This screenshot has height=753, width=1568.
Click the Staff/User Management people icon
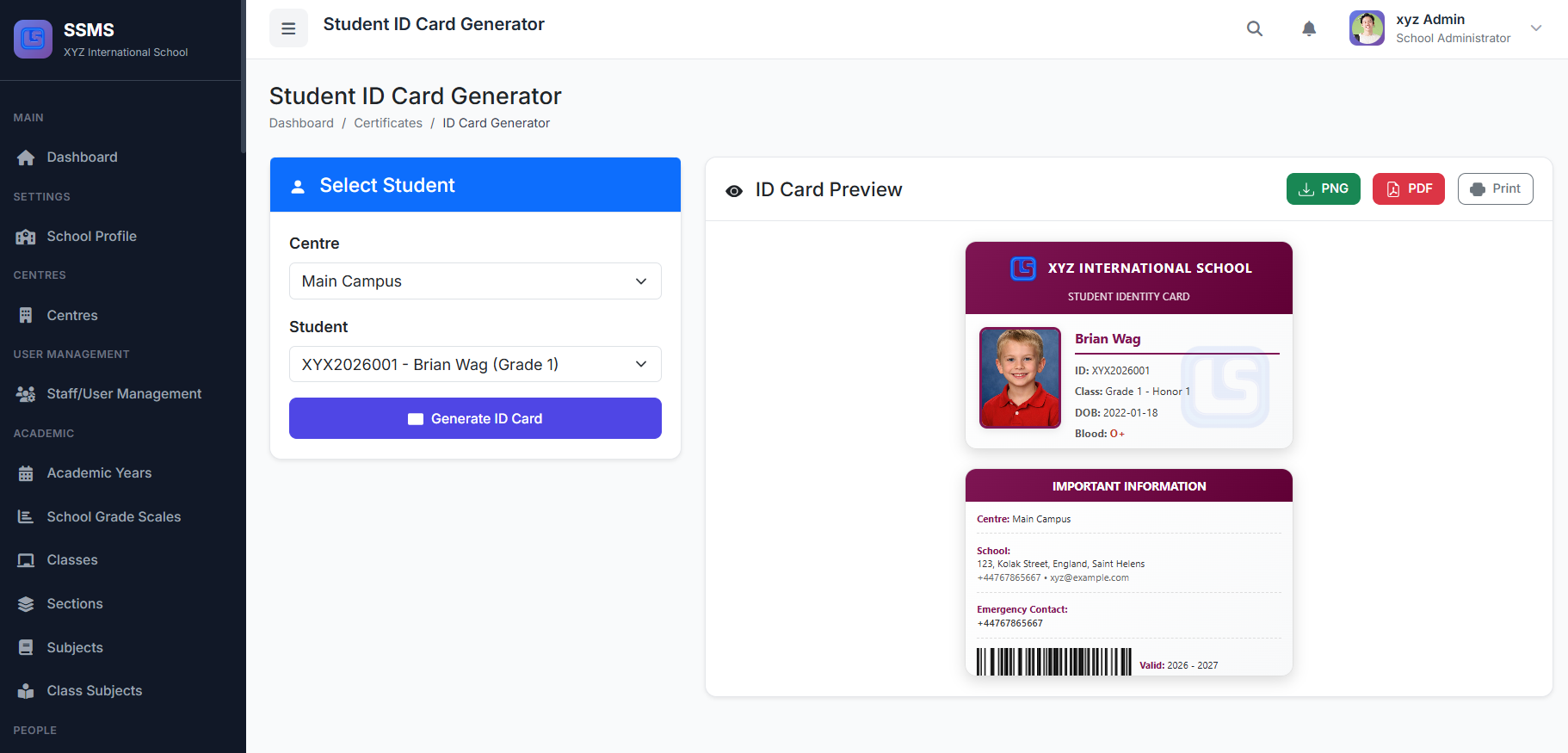point(26,394)
